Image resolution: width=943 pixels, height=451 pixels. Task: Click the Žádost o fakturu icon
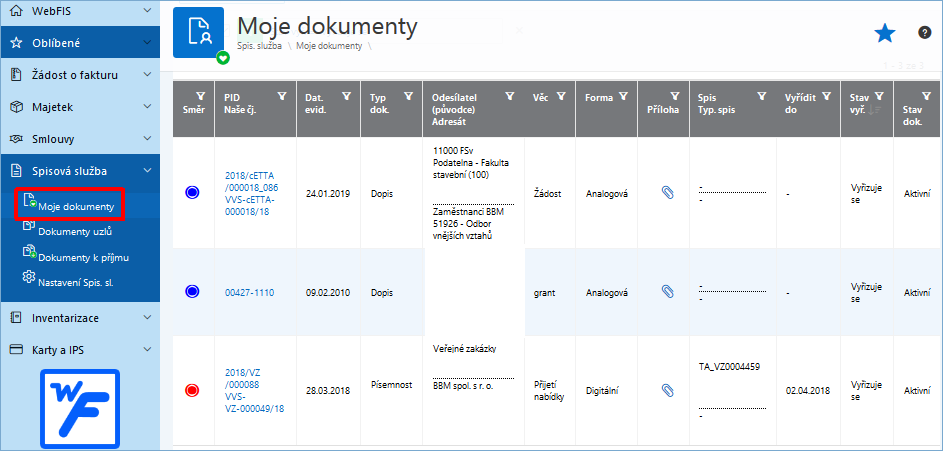pos(17,75)
